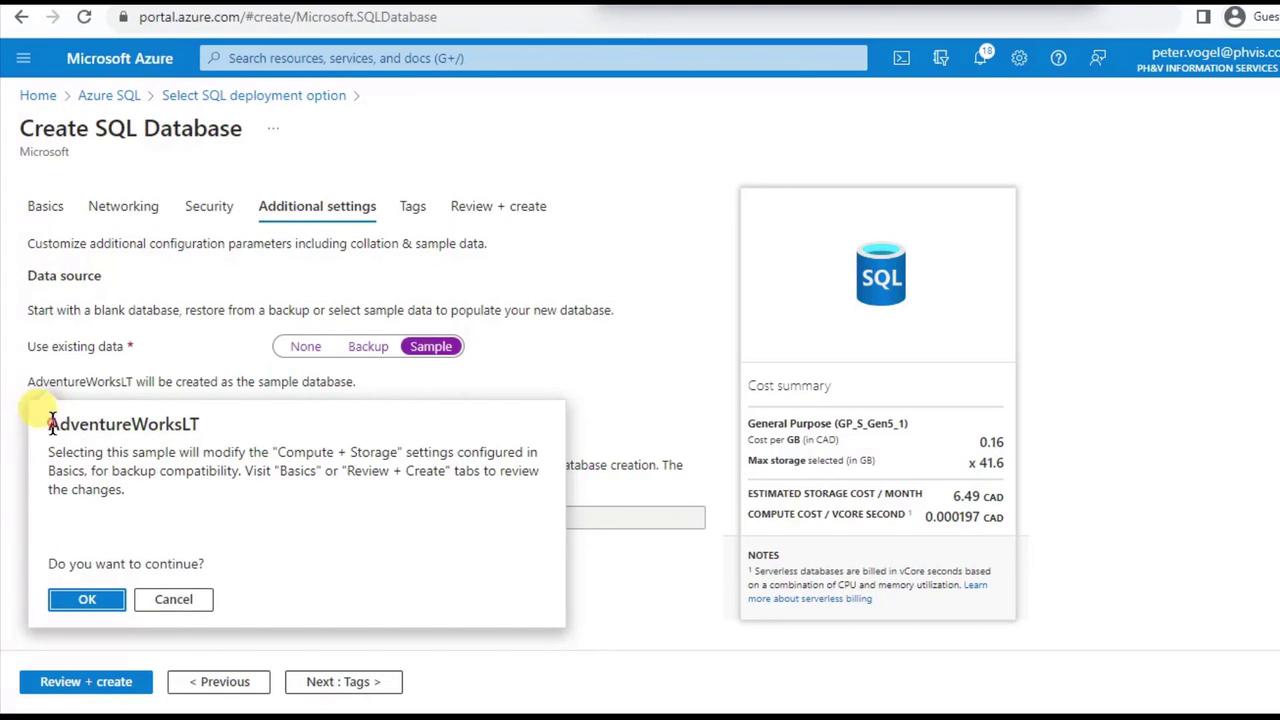Click the AdventureWorksLT dialog title

[x=123, y=424]
